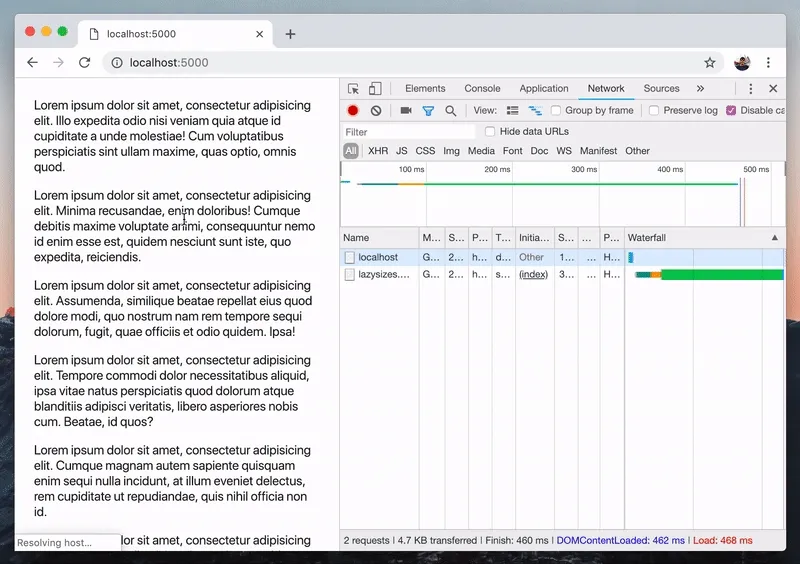Viewport: 800px width, 564px height.
Task: Click the inspect element picker icon
Action: click(353, 89)
